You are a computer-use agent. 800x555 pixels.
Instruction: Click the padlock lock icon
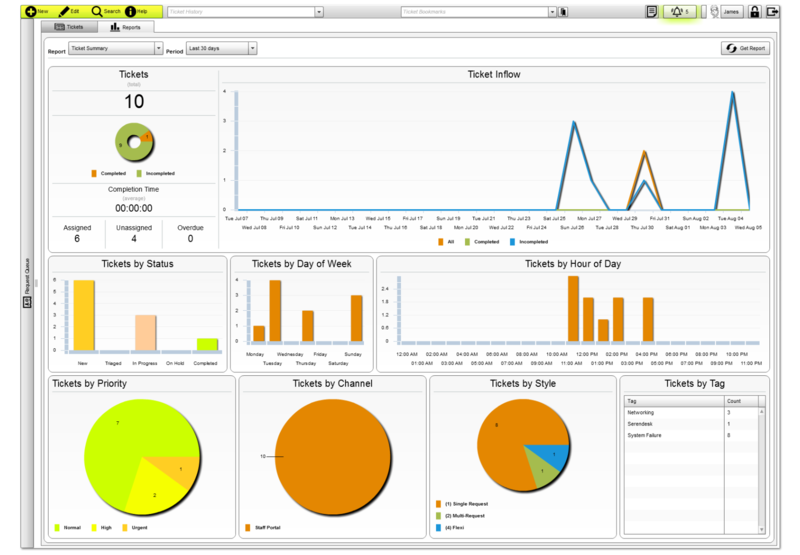point(755,11)
